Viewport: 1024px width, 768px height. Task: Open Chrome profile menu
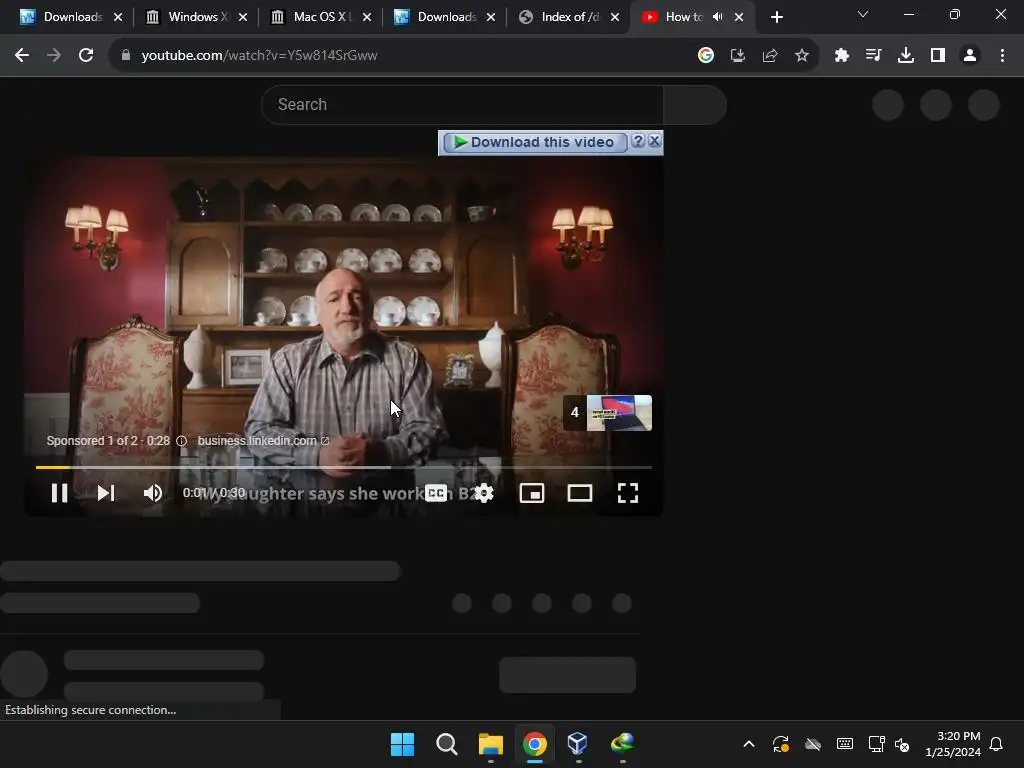pyautogui.click(x=970, y=56)
